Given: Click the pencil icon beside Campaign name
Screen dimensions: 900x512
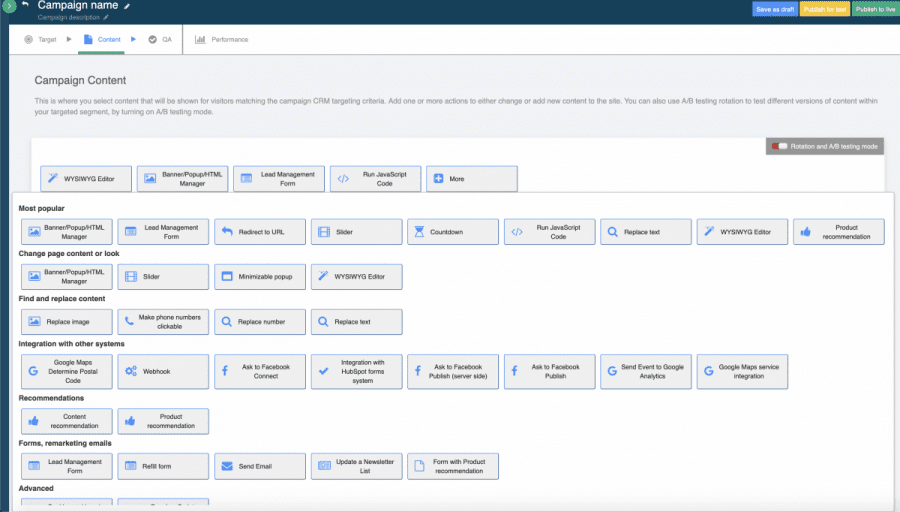Looking at the screenshot, I should click(x=127, y=6).
